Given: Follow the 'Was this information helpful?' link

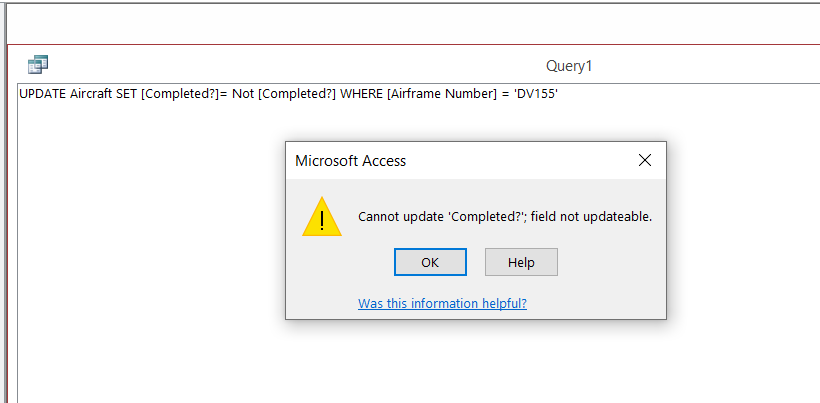Looking at the screenshot, I should pyautogui.click(x=442, y=304).
